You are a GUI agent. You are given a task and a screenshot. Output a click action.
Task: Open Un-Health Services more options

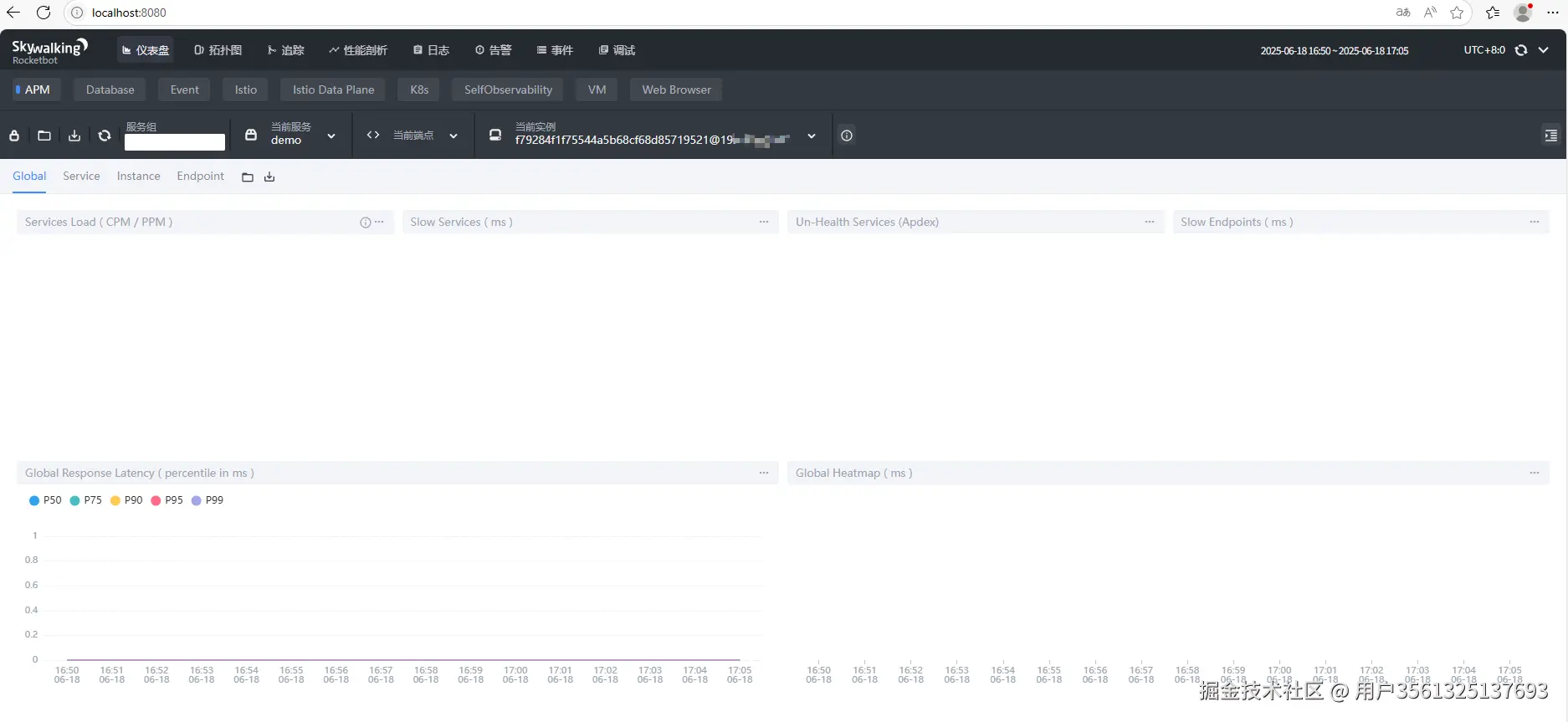pyautogui.click(x=1150, y=222)
